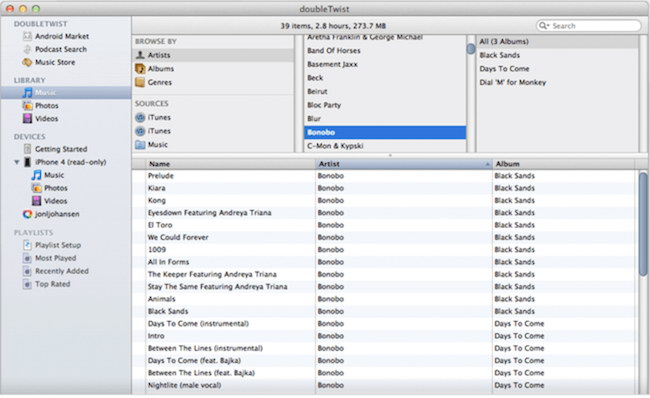
Task: Select highlighted artist Bonobo
Action: click(x=385, y=132)
